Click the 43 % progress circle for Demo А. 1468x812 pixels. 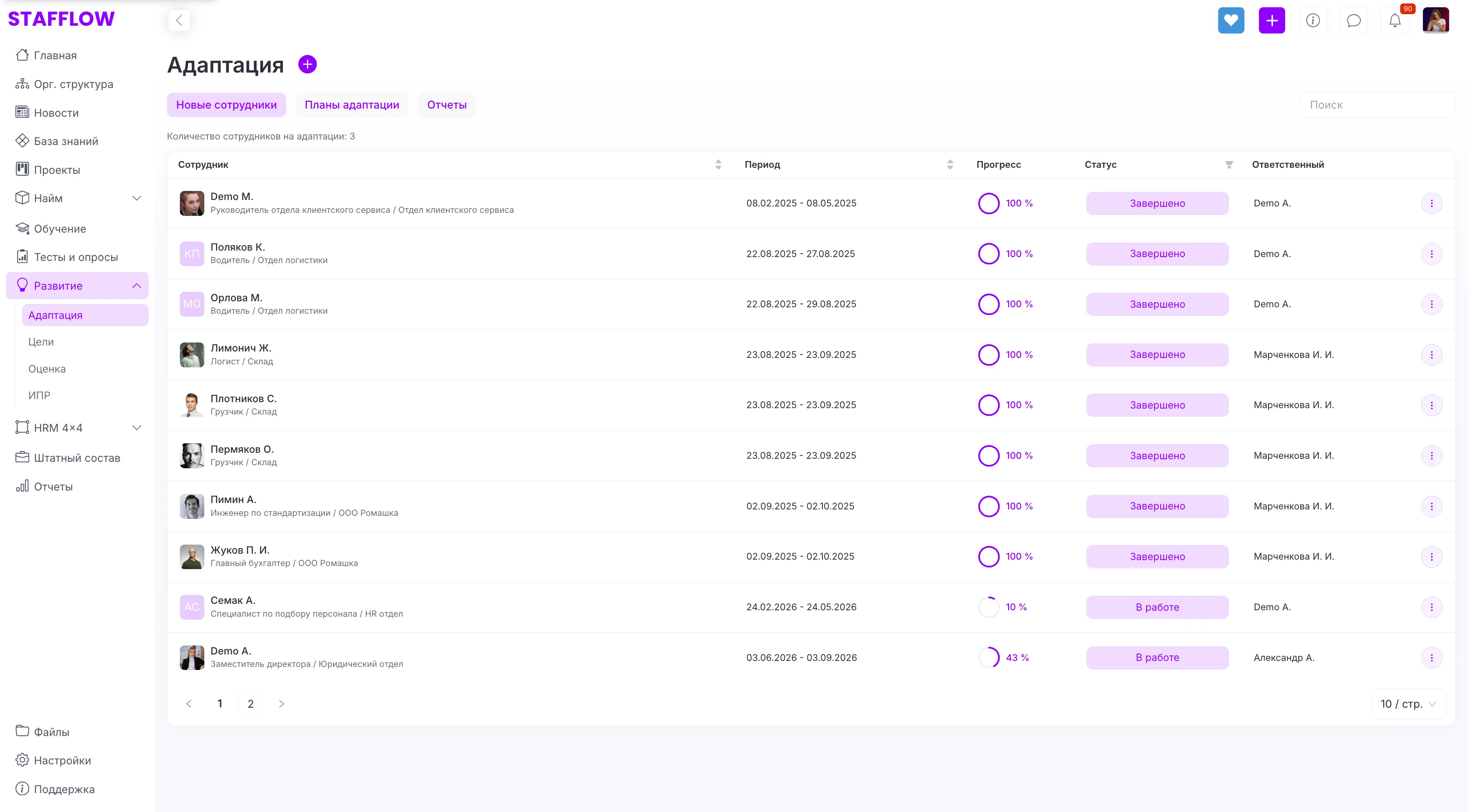(x=989, y=657)
